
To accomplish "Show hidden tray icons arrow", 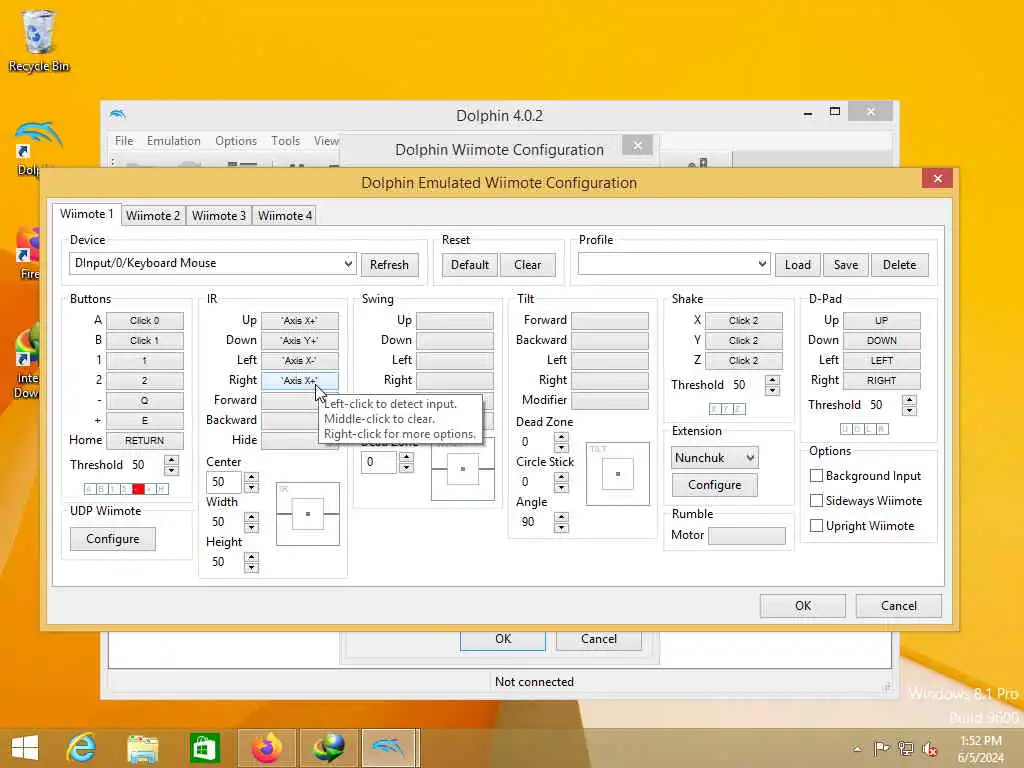I will [857, 749].
